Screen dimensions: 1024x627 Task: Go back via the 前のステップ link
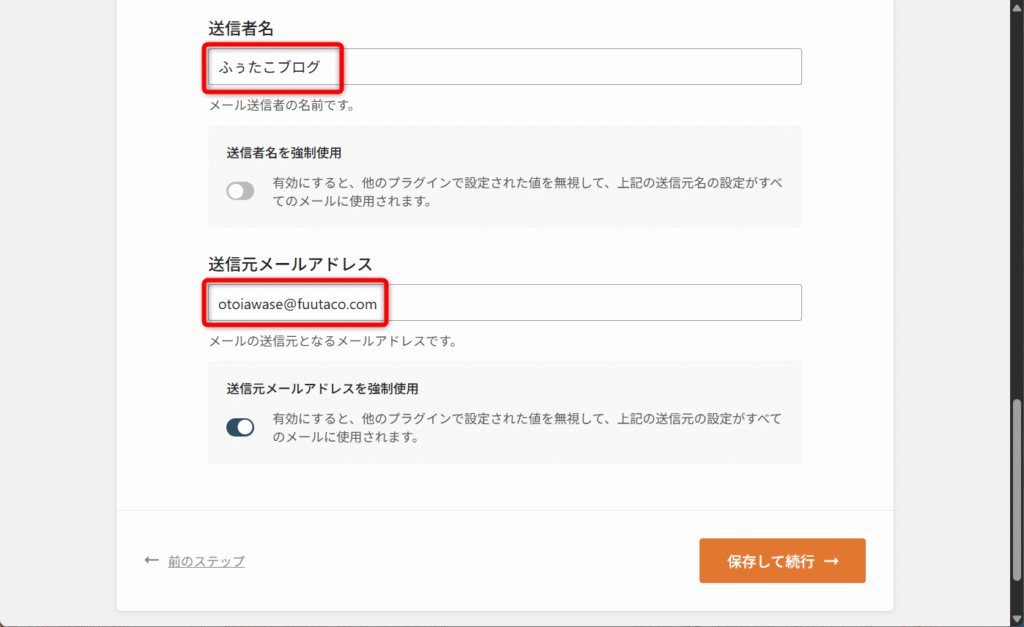(x=206, y=562)
